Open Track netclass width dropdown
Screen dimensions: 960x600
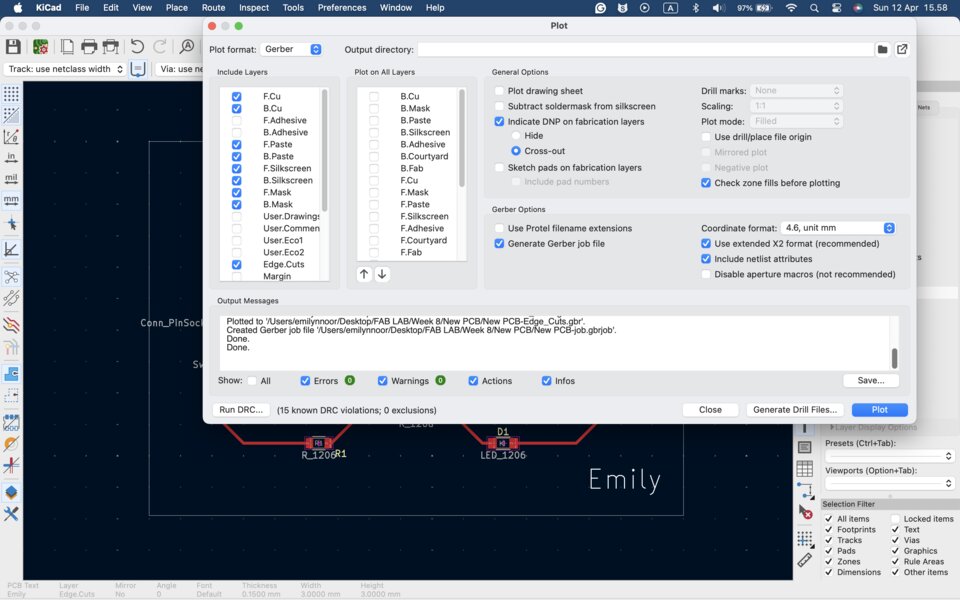pyautogui.click(x=65, y=69)
